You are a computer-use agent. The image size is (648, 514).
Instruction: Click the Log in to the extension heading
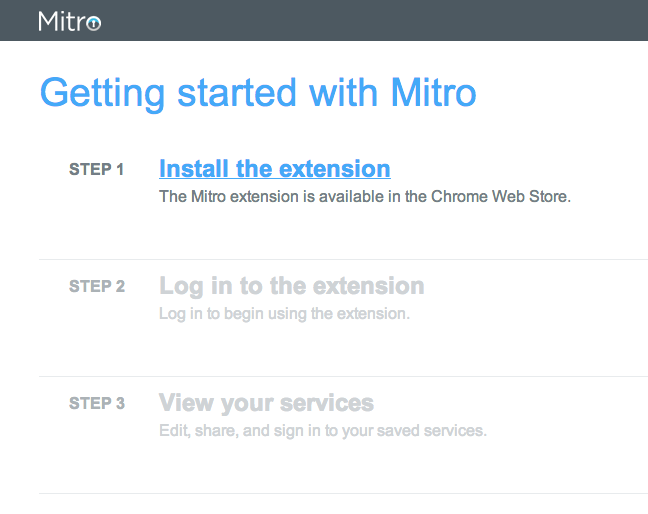[x=292, y=286]
